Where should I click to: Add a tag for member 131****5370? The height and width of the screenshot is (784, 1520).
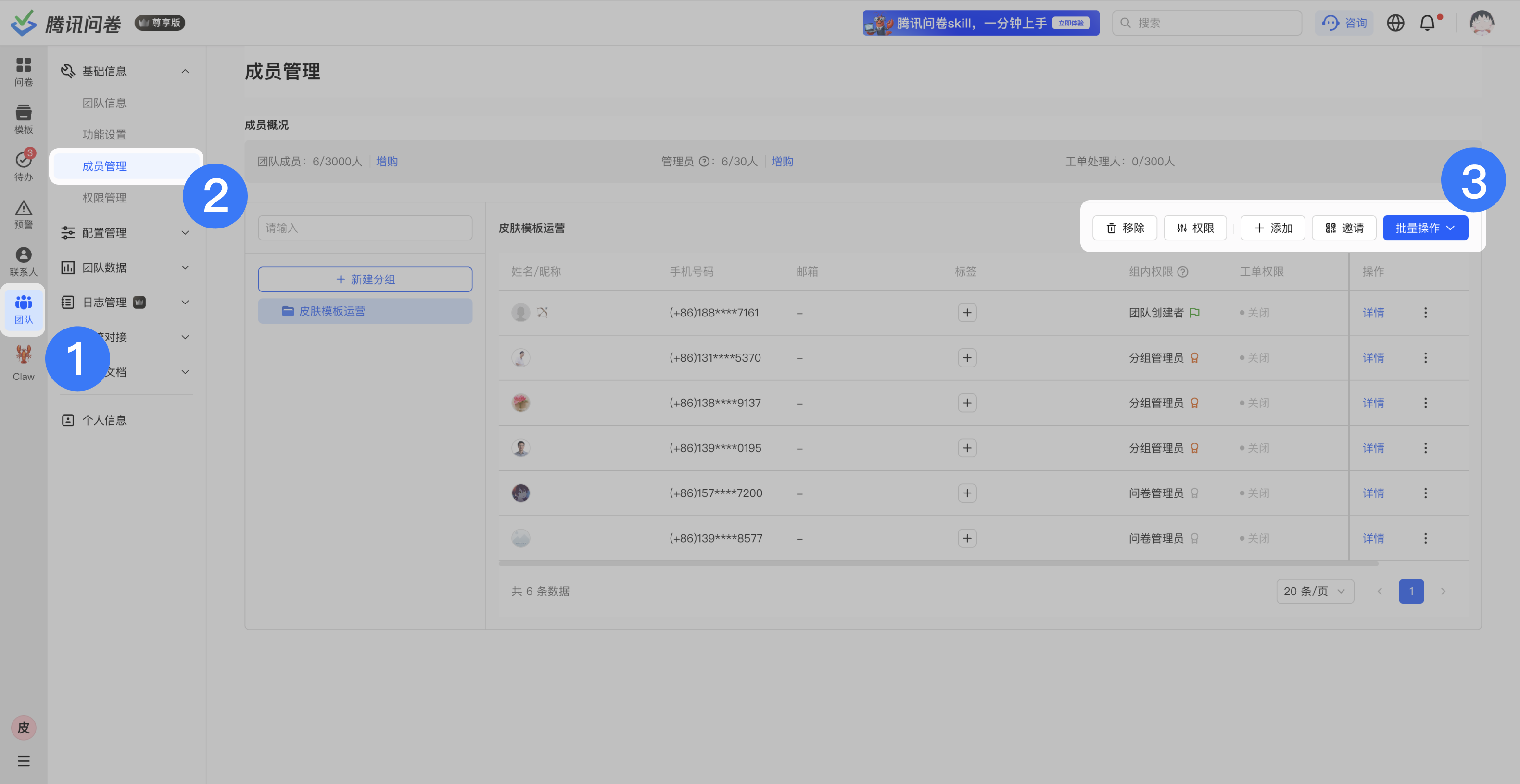coord(967,358)
